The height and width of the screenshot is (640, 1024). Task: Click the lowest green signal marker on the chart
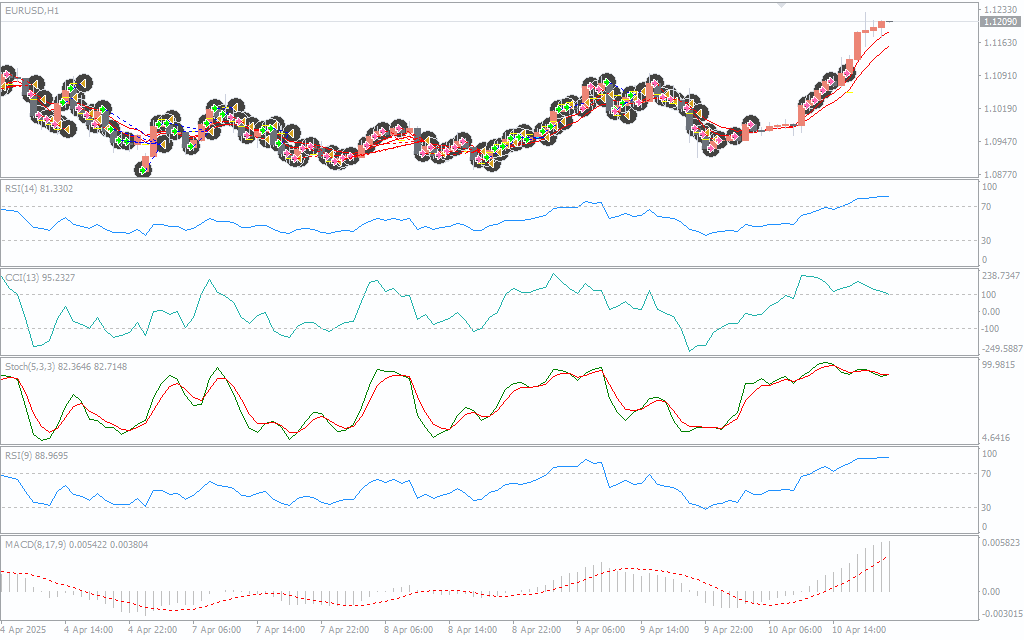tap(144, 170)
